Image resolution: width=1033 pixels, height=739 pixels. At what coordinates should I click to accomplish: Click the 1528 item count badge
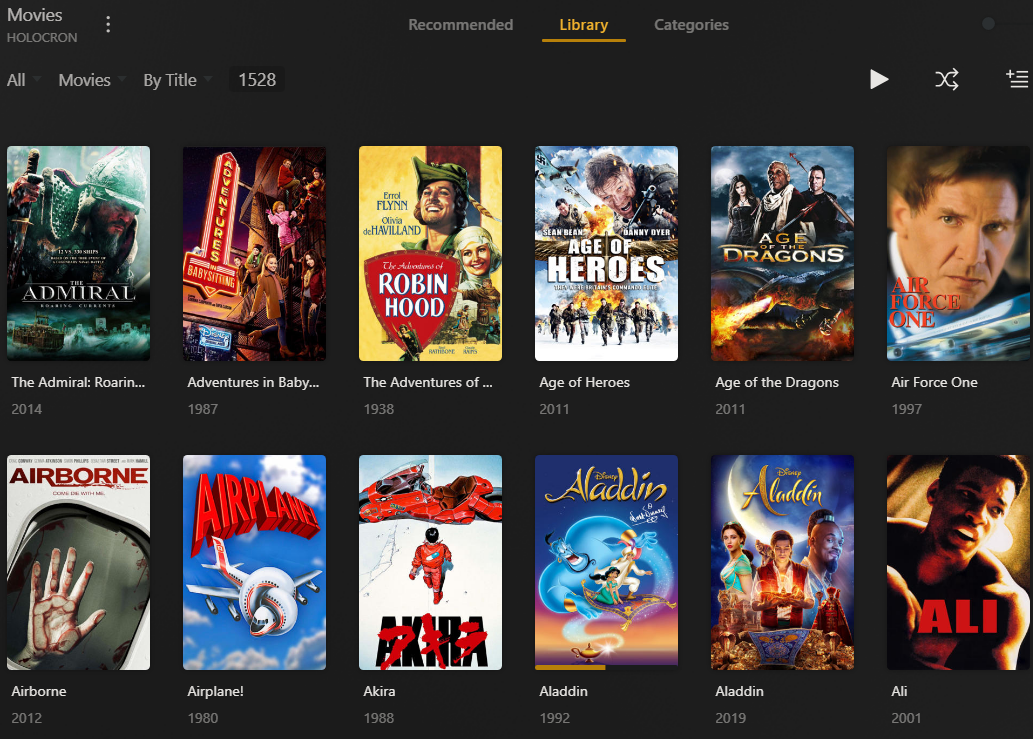click(257, 80)
